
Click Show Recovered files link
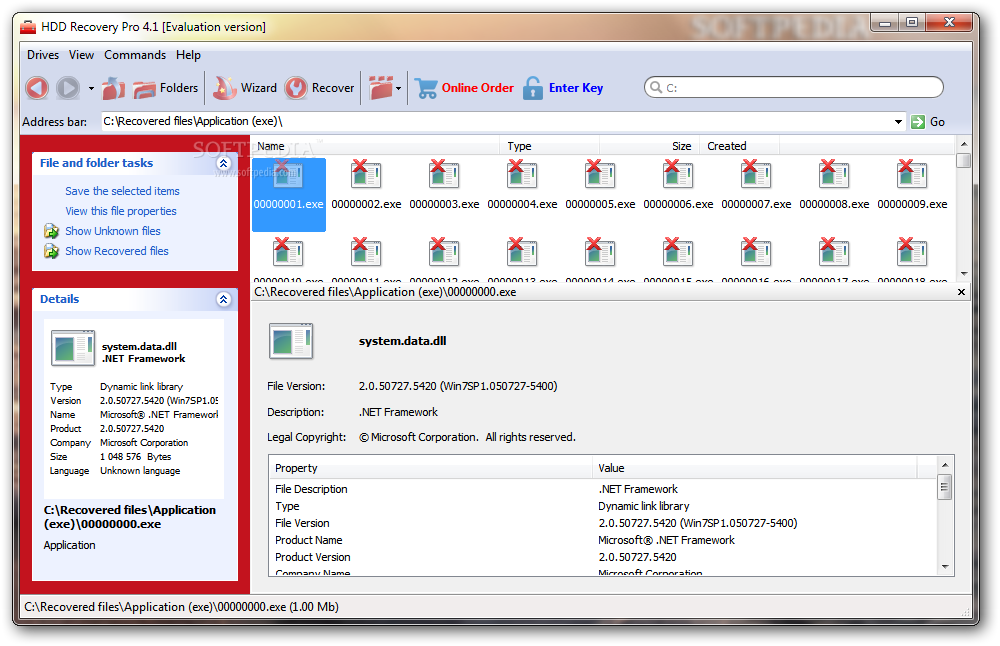[x=117, y=251]
